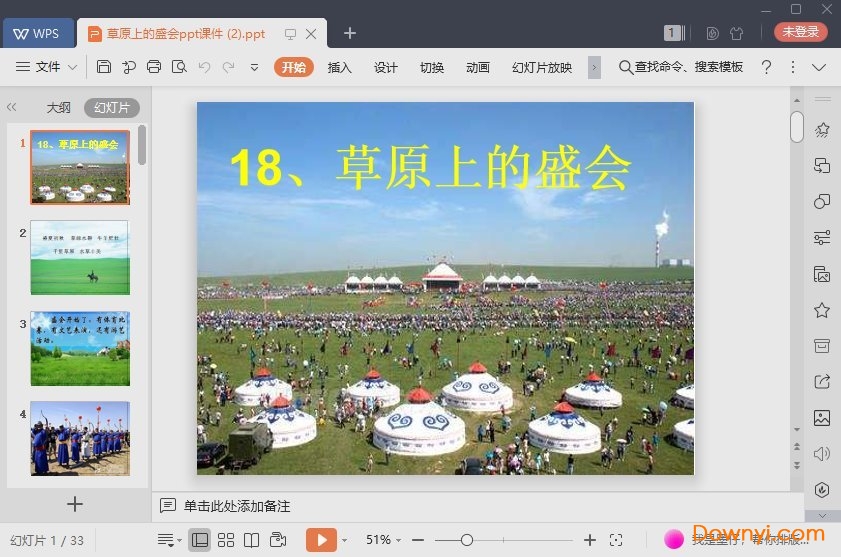Switch to 大纲 outline view
The height and width of the screenshot is (557, 841).
[58, 108]
